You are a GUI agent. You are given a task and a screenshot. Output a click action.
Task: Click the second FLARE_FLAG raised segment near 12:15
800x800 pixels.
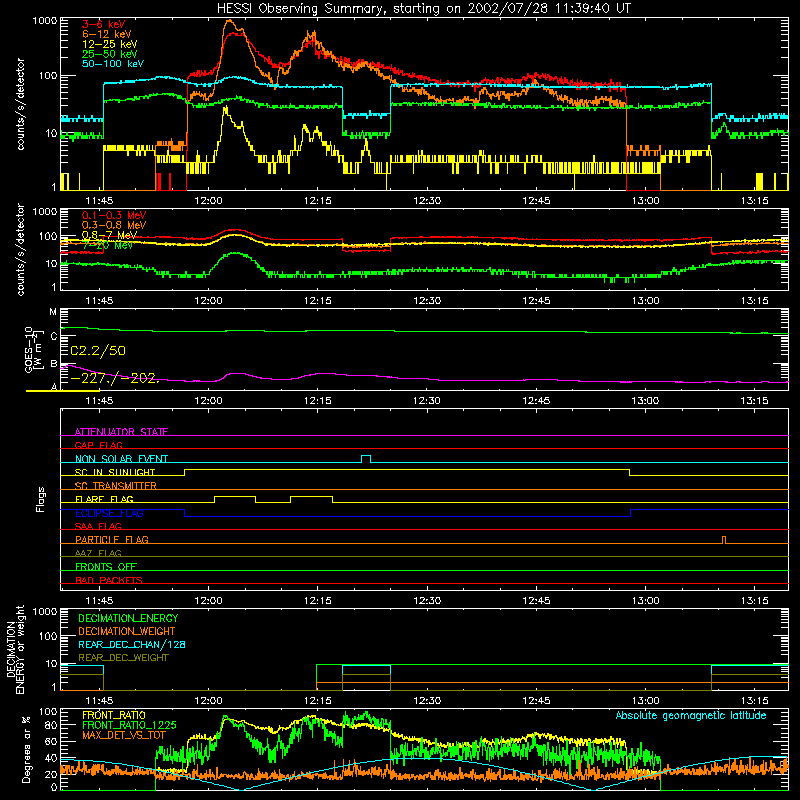click(311, 497)
